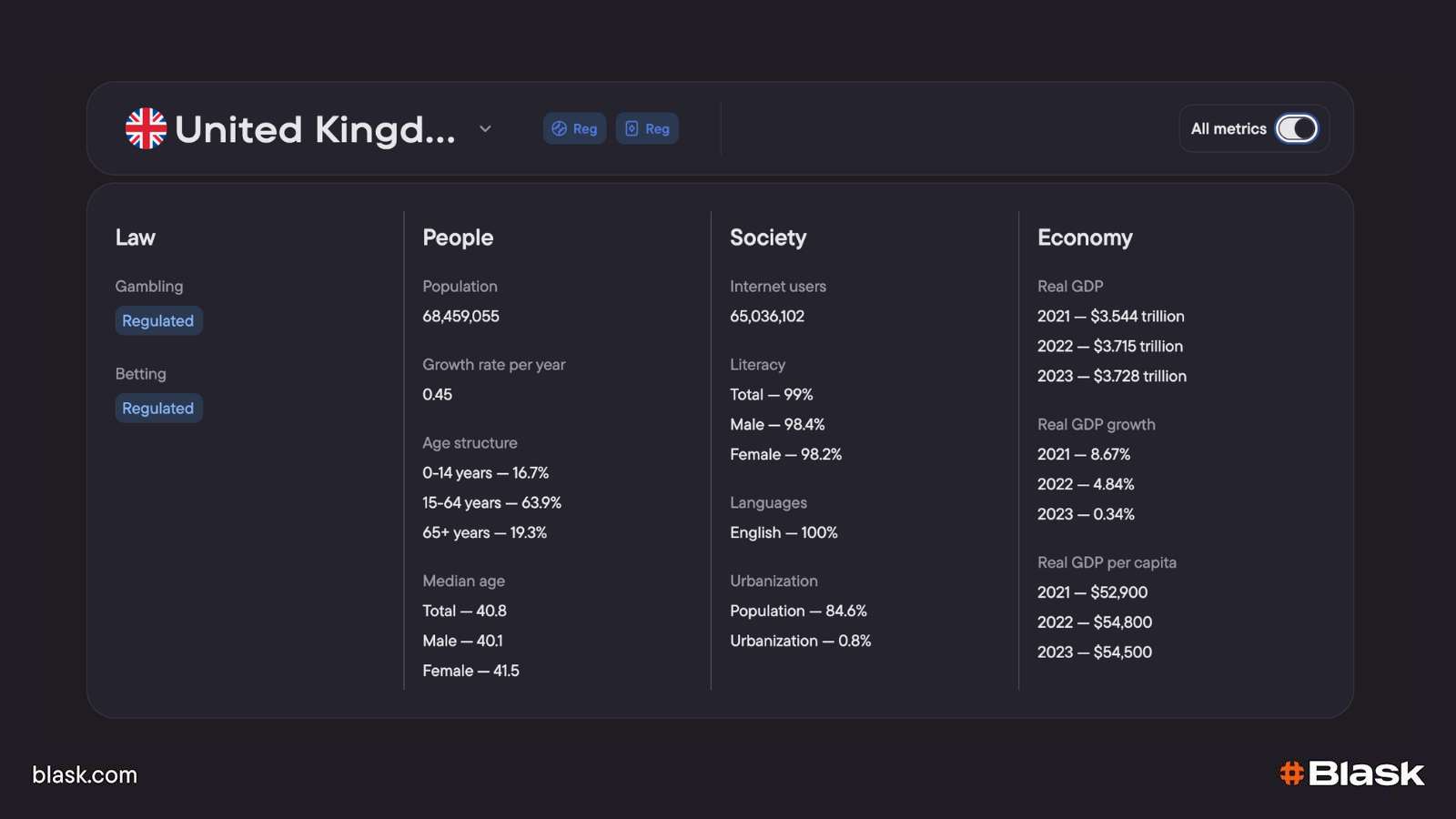Click the Blask wordmark text
The height and width of the screenshot is (819, 1456).
click(x=1366, y=773)
